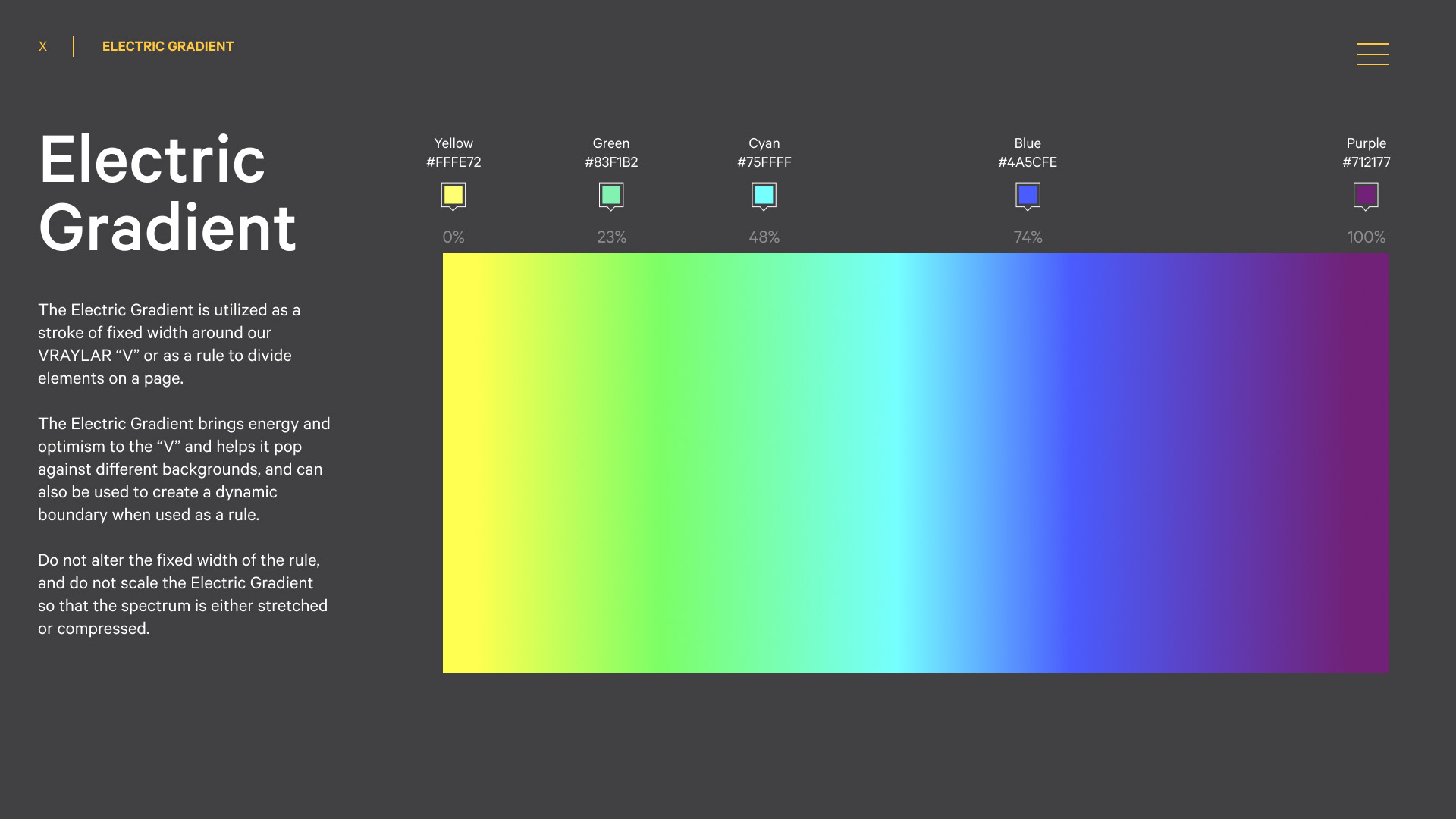Click the large Electric Gradient heading

pyautogui.click(x=167, y=193)
